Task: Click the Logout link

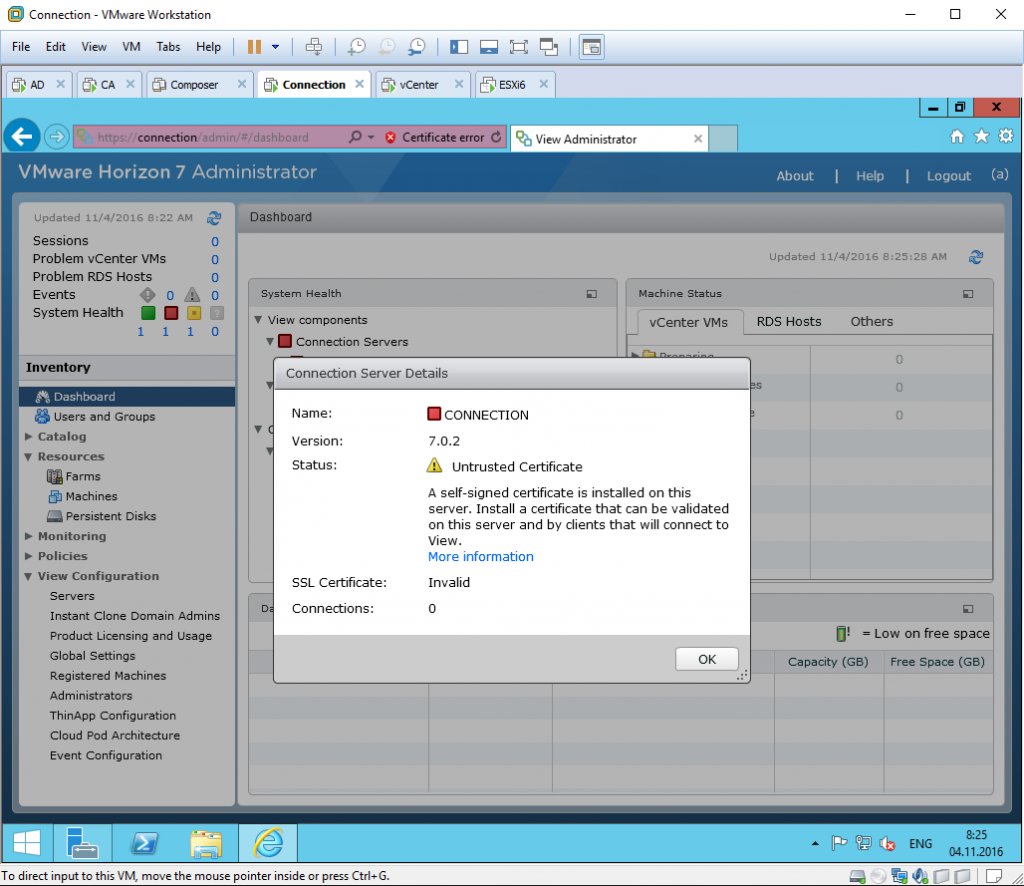Action: (948, 176)
